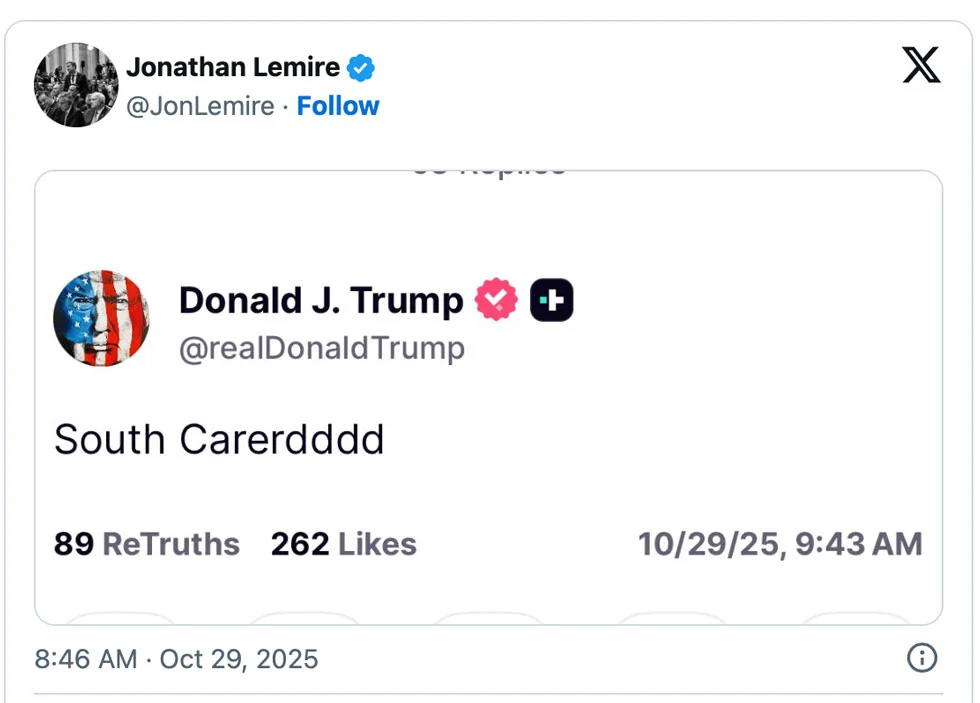The height and width of the screenshot is (703, 980).
Task: Click the X logo in the top corner
Action: [920, 66]
